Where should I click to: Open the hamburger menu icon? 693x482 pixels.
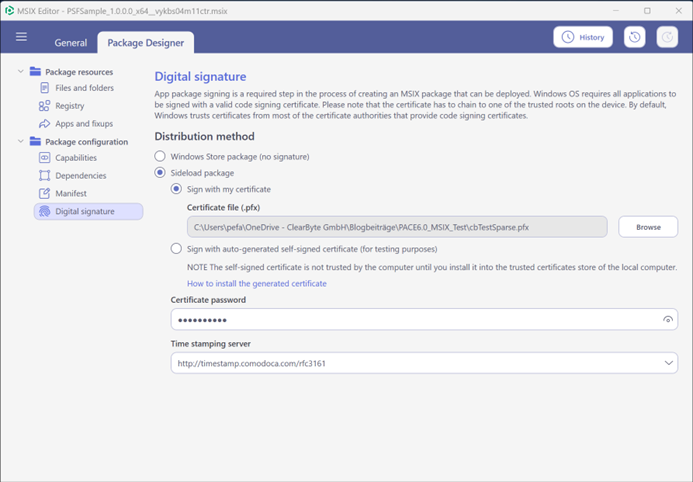21,37
